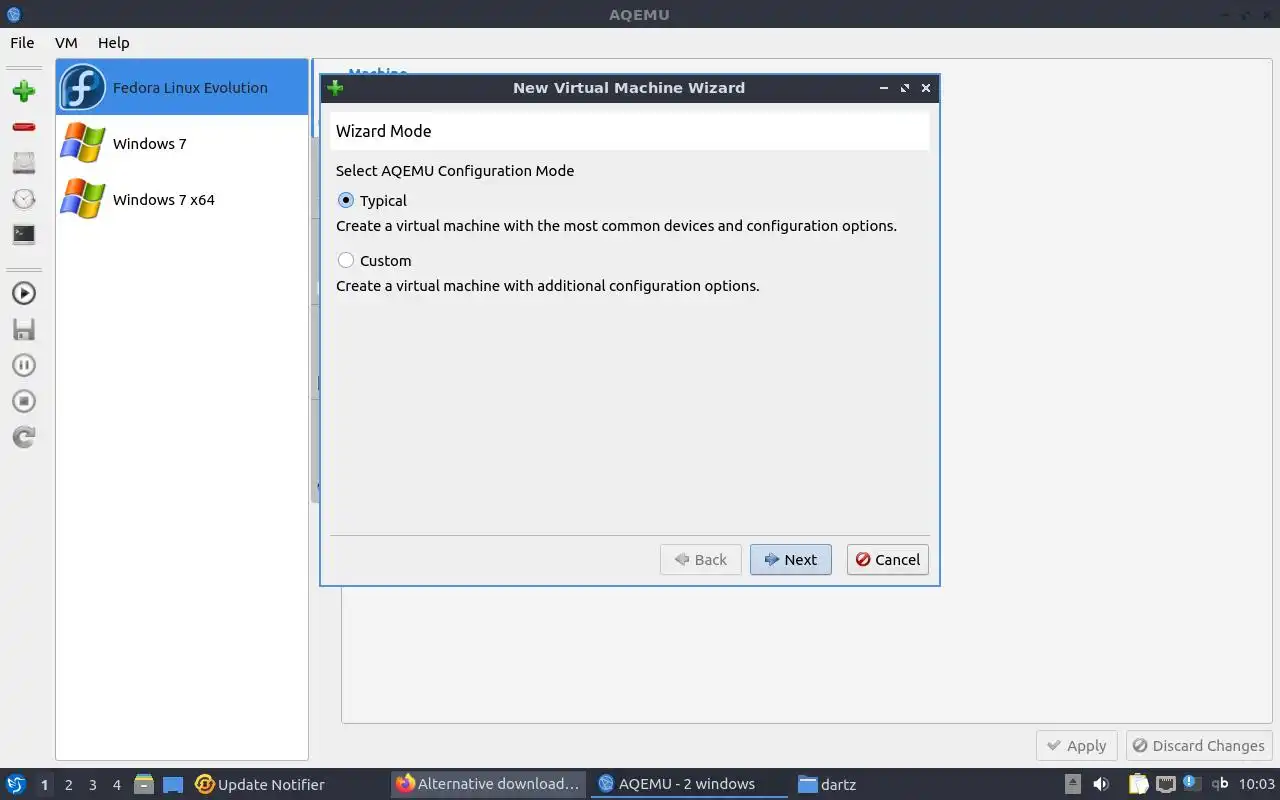The width and height of the screenshot is (1280, 800).
Task: Click the red minus Delete VM toolbar icon
Action: tap(24, 127)
